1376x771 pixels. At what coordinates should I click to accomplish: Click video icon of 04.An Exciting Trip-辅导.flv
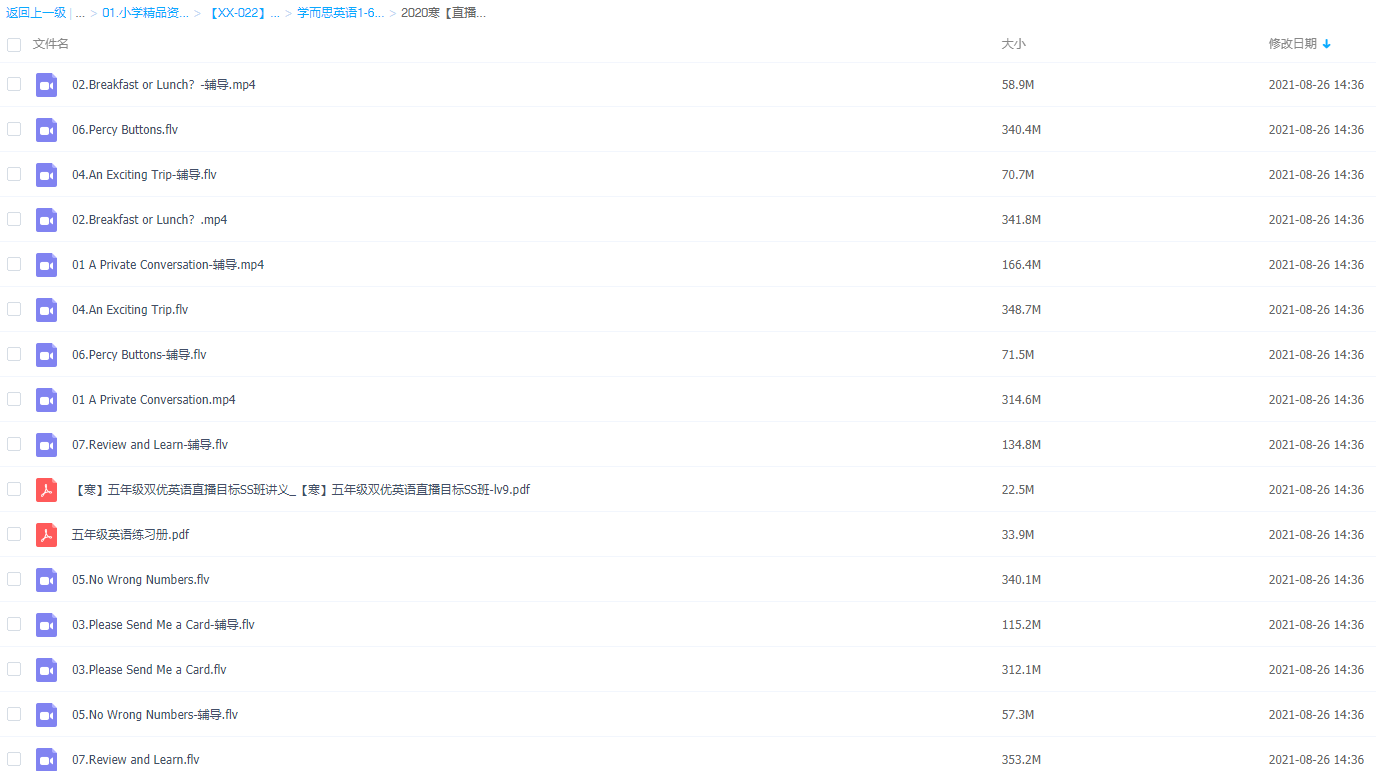coord(46,175)
